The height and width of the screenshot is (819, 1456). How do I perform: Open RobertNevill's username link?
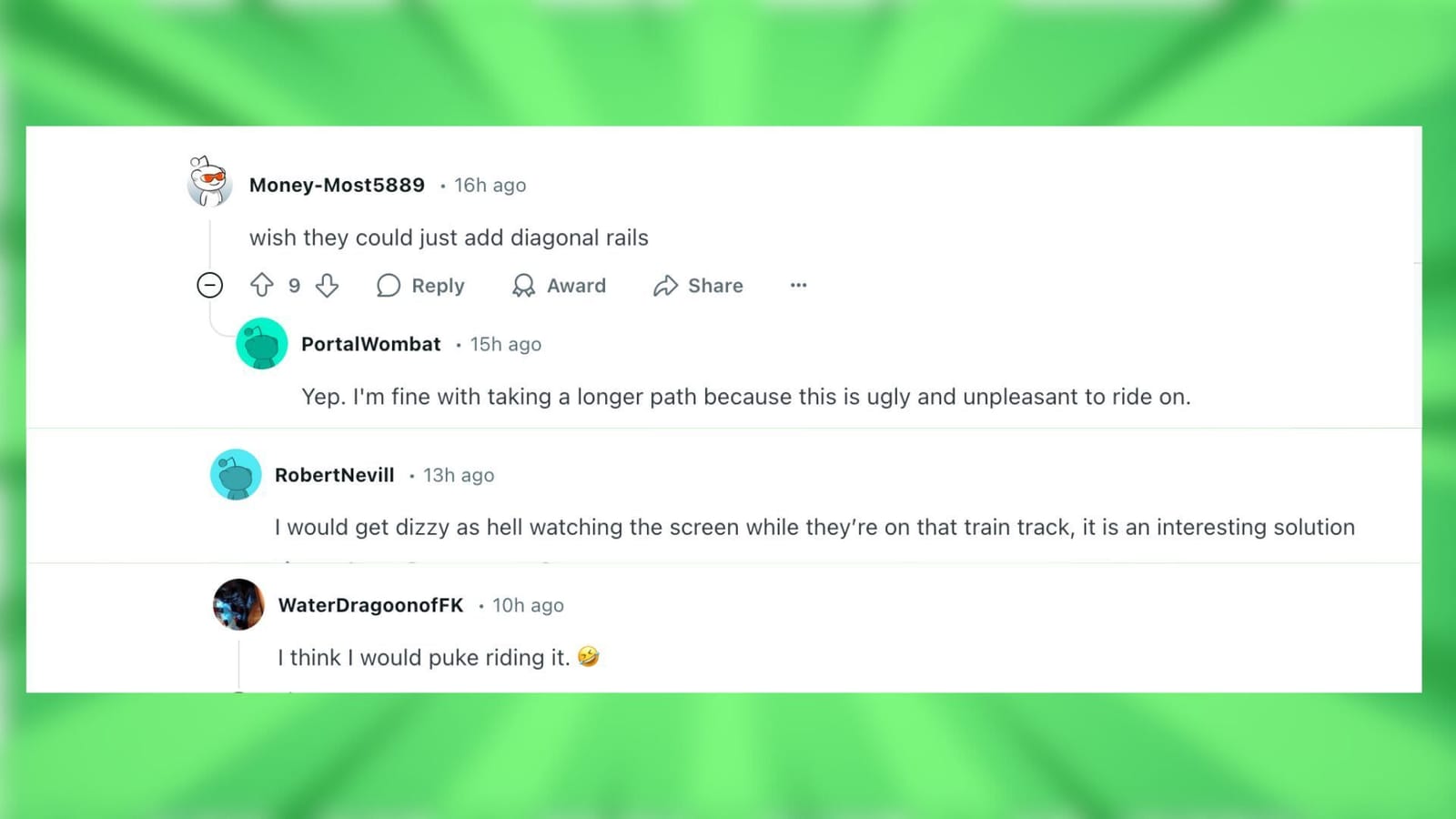[335, 474]
